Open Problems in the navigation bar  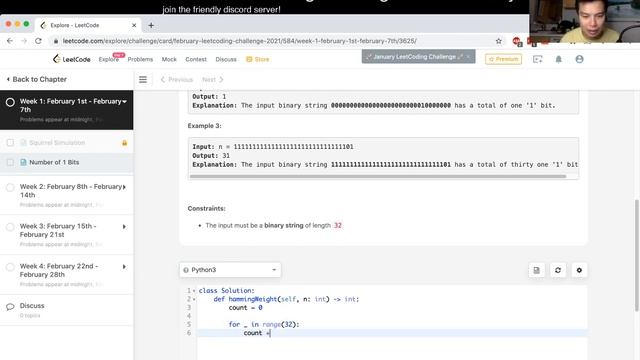[x=140, y=59]
